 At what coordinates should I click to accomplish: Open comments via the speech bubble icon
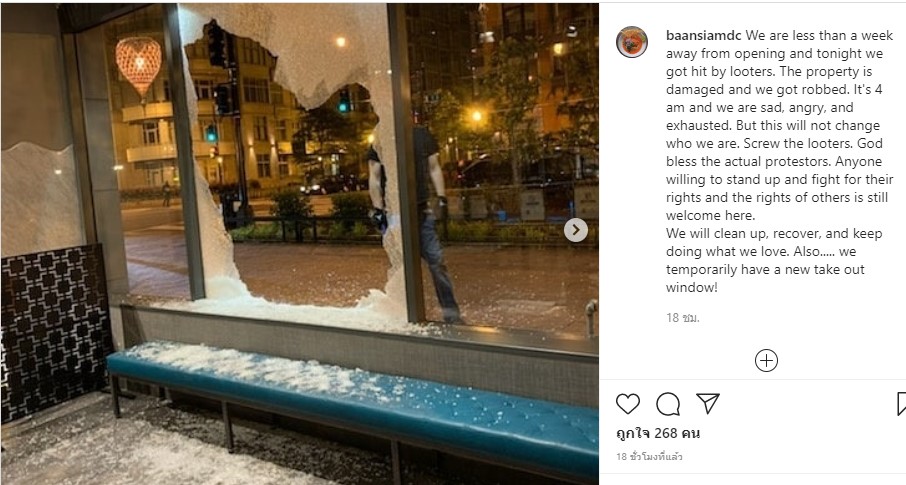click(x=668, y=404)
